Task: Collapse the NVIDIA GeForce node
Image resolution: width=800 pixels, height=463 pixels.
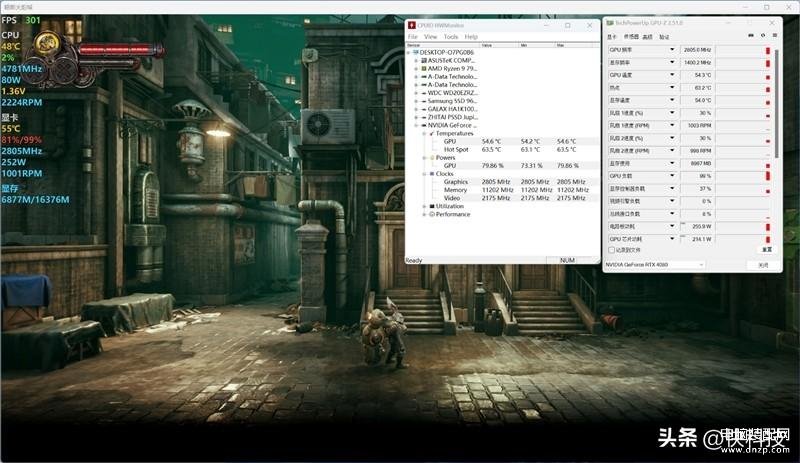Action: (416, 126)
